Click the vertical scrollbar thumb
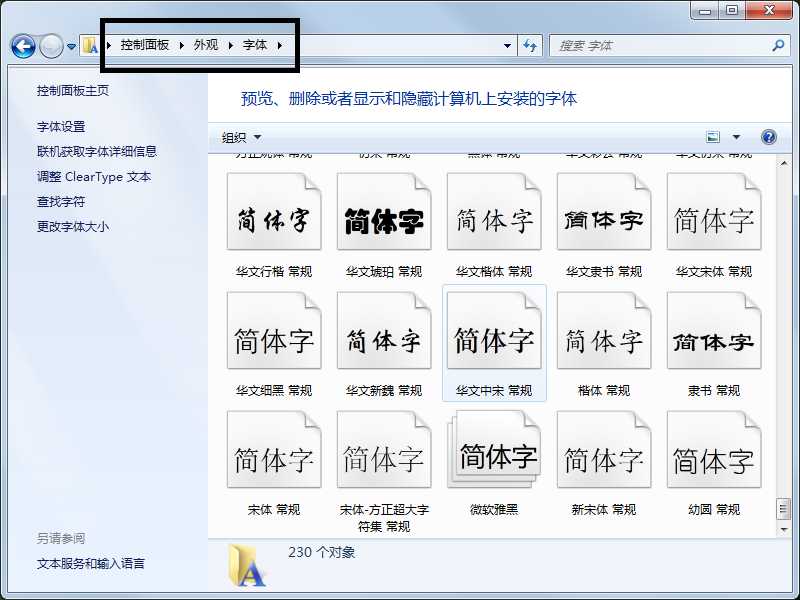Screen dimensions: 800x600 (784, 509)
